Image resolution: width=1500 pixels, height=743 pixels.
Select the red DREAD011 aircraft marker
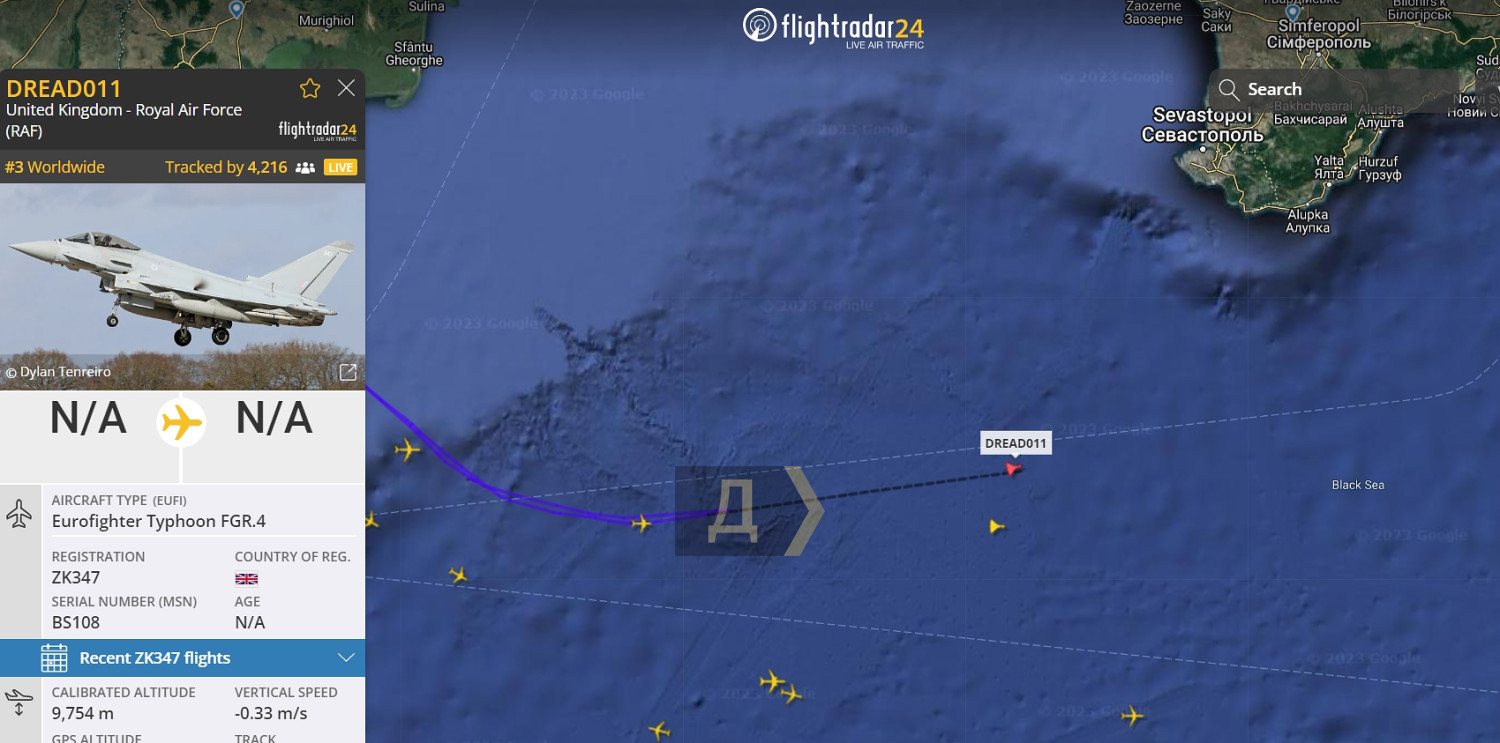(x=1014, y=468)
